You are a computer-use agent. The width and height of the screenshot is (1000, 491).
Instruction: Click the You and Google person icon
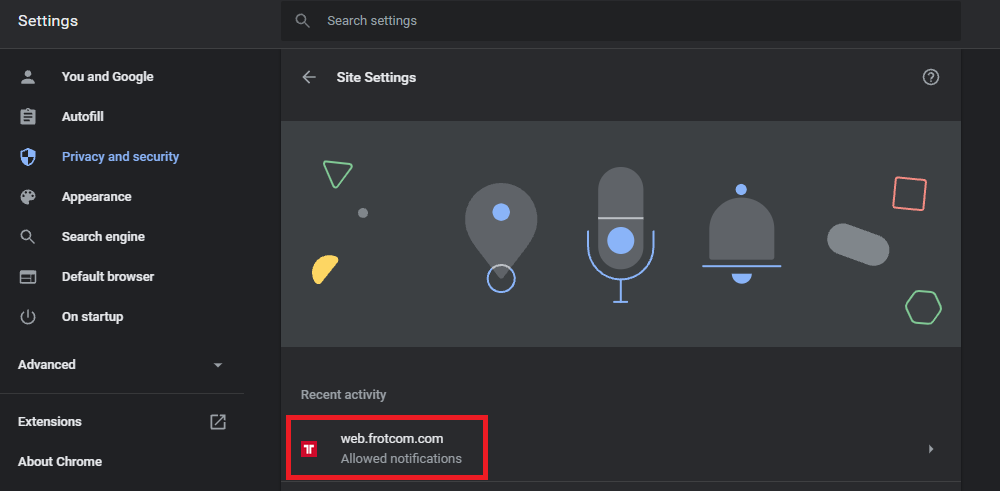[x=28, y=77]
